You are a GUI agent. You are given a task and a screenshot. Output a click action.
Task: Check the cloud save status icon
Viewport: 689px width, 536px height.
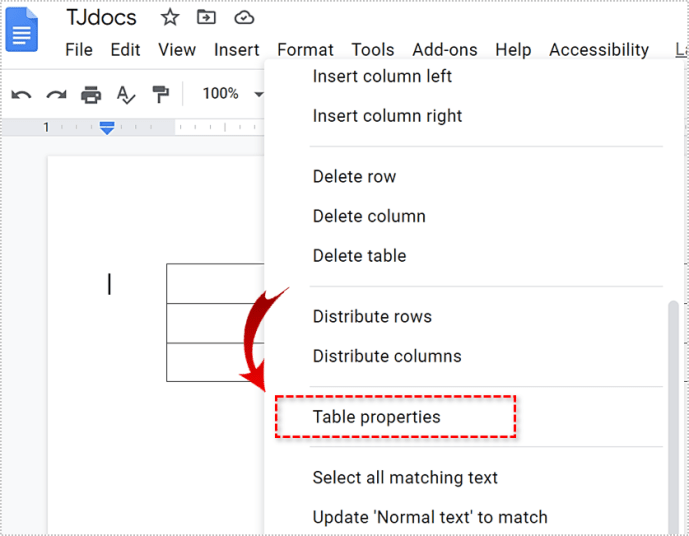click(244, 18)
